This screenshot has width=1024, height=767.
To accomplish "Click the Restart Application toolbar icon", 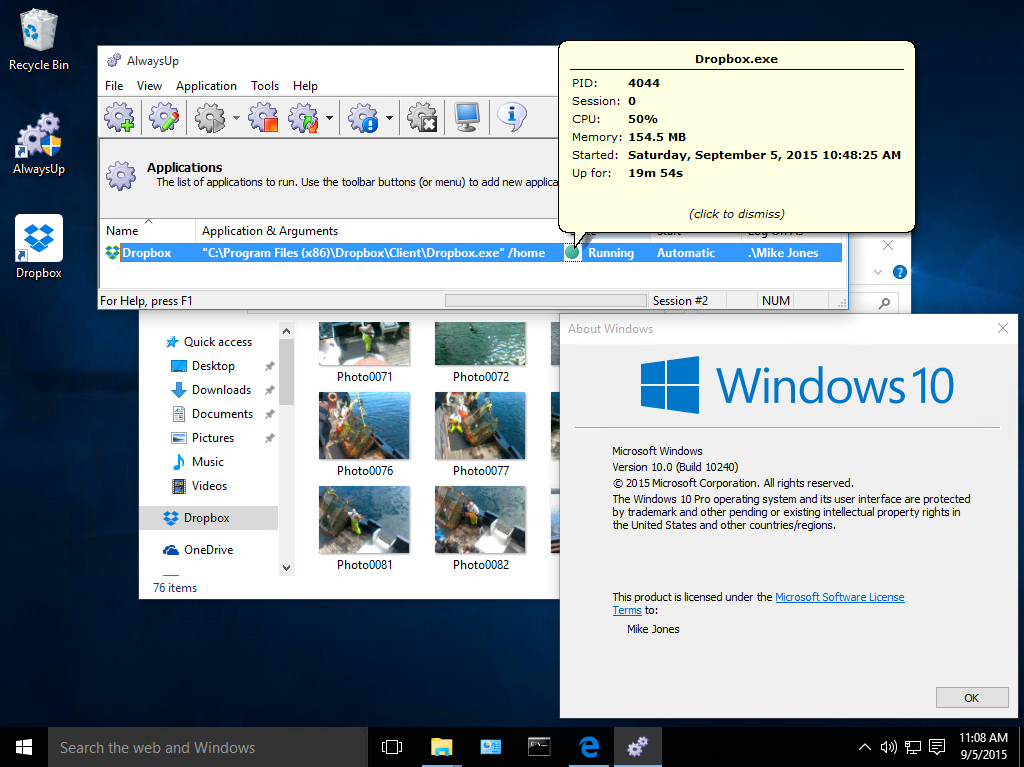I will (302, 118).
